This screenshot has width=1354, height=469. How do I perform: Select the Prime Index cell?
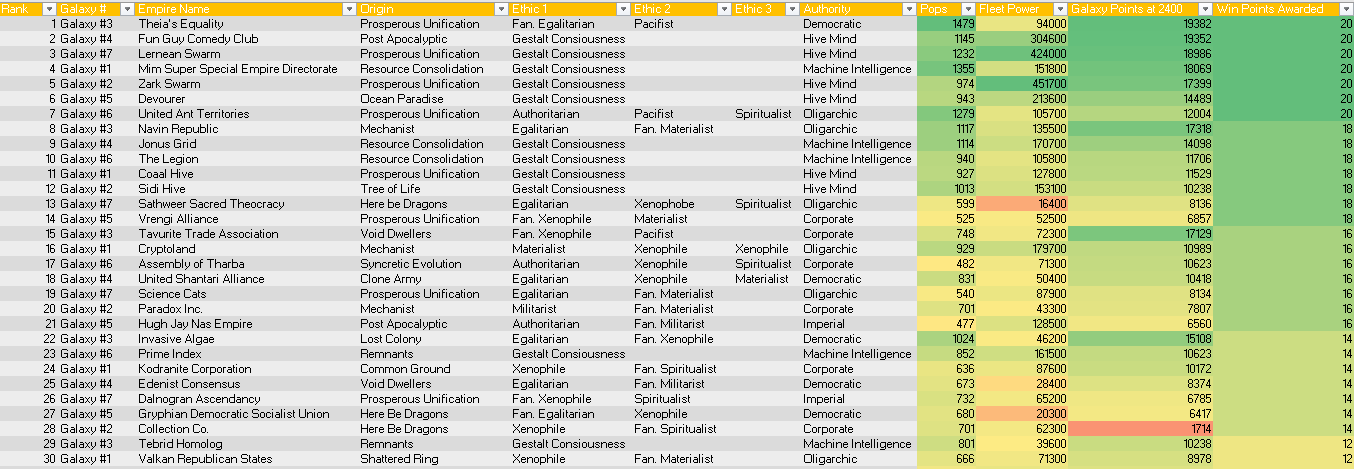click(x=246, y=354)
